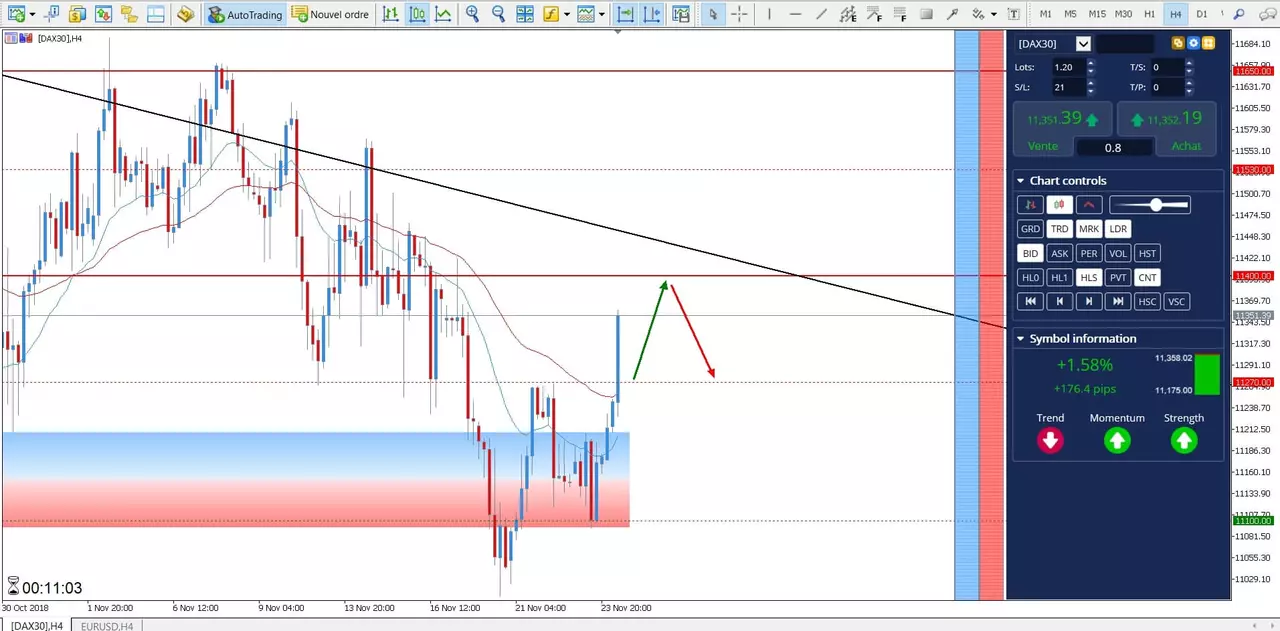Open the templates icon

click(586, 14)
